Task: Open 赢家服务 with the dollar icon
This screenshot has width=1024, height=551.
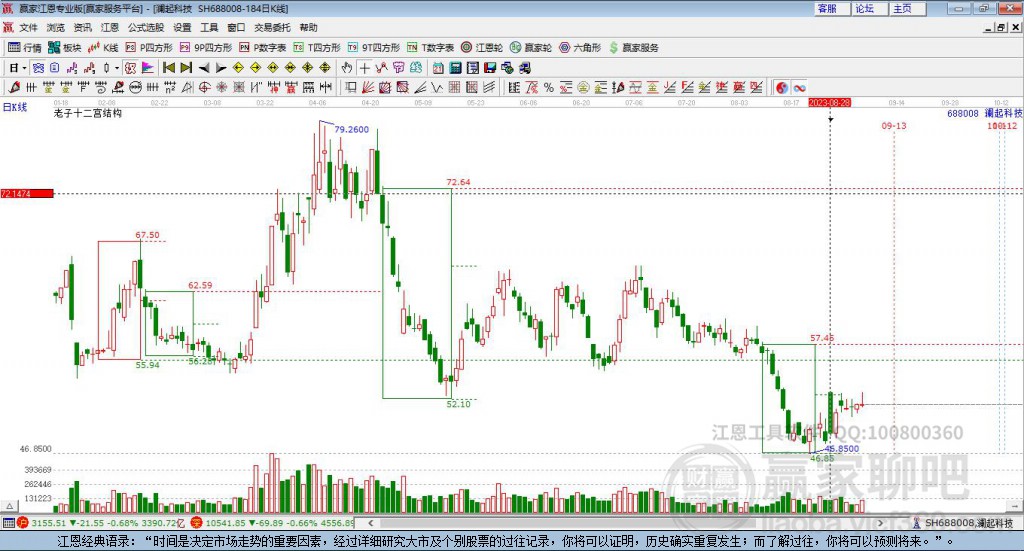Action: coord(633,48)
